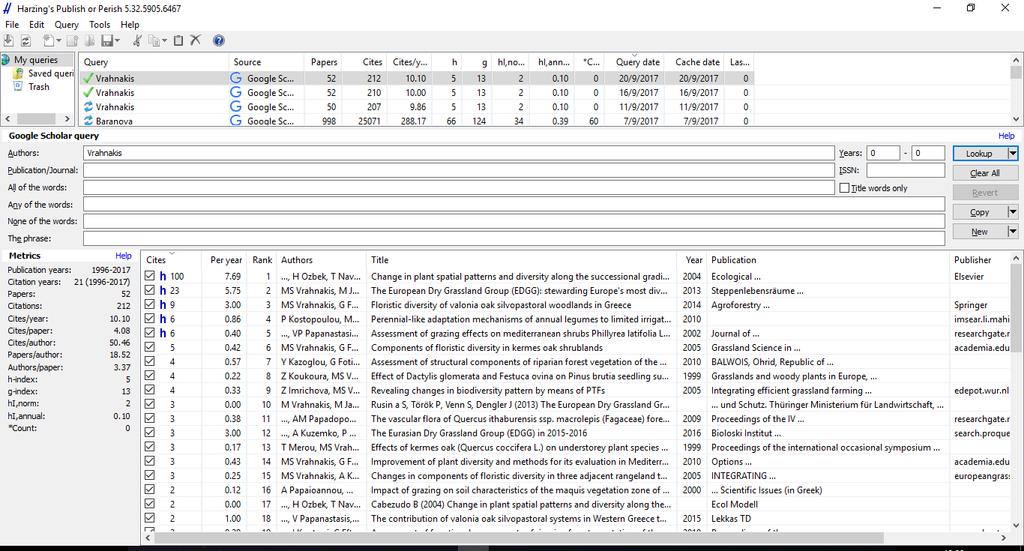Click the green check icon of first Vrahnakis query
The width and height of the screenshot is (1024, 551).
pos(88,78)
